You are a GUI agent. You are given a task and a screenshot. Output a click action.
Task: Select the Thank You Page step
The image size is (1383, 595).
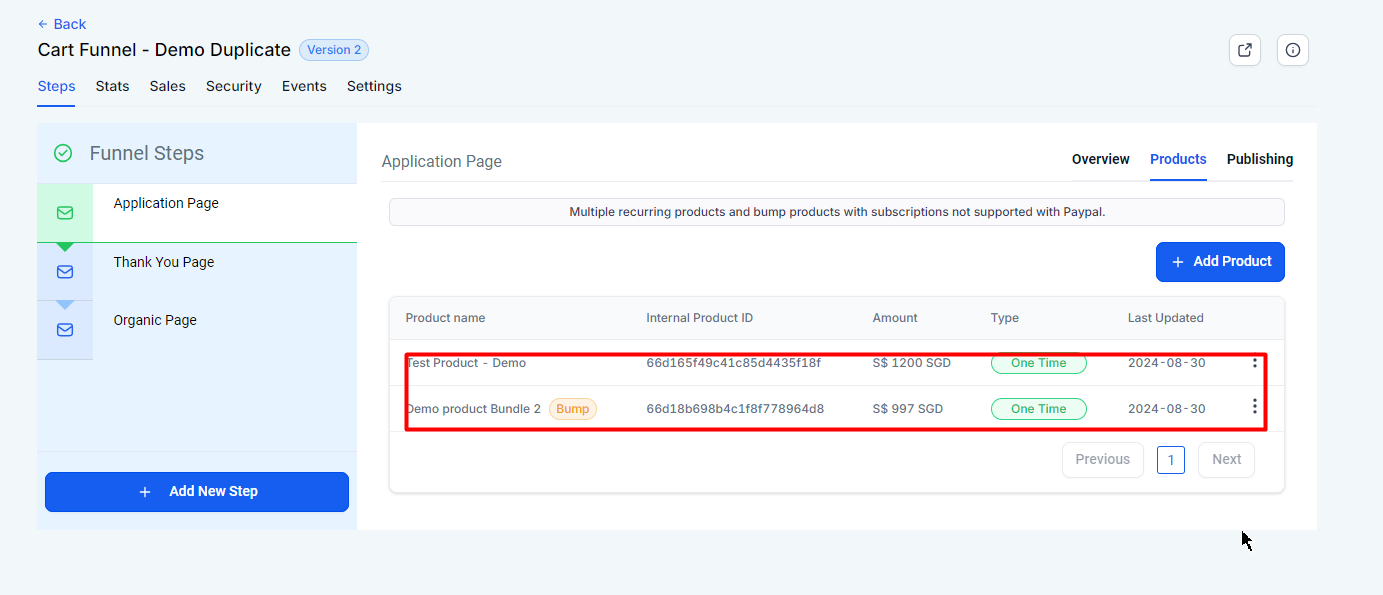click(x=164, y=262)
